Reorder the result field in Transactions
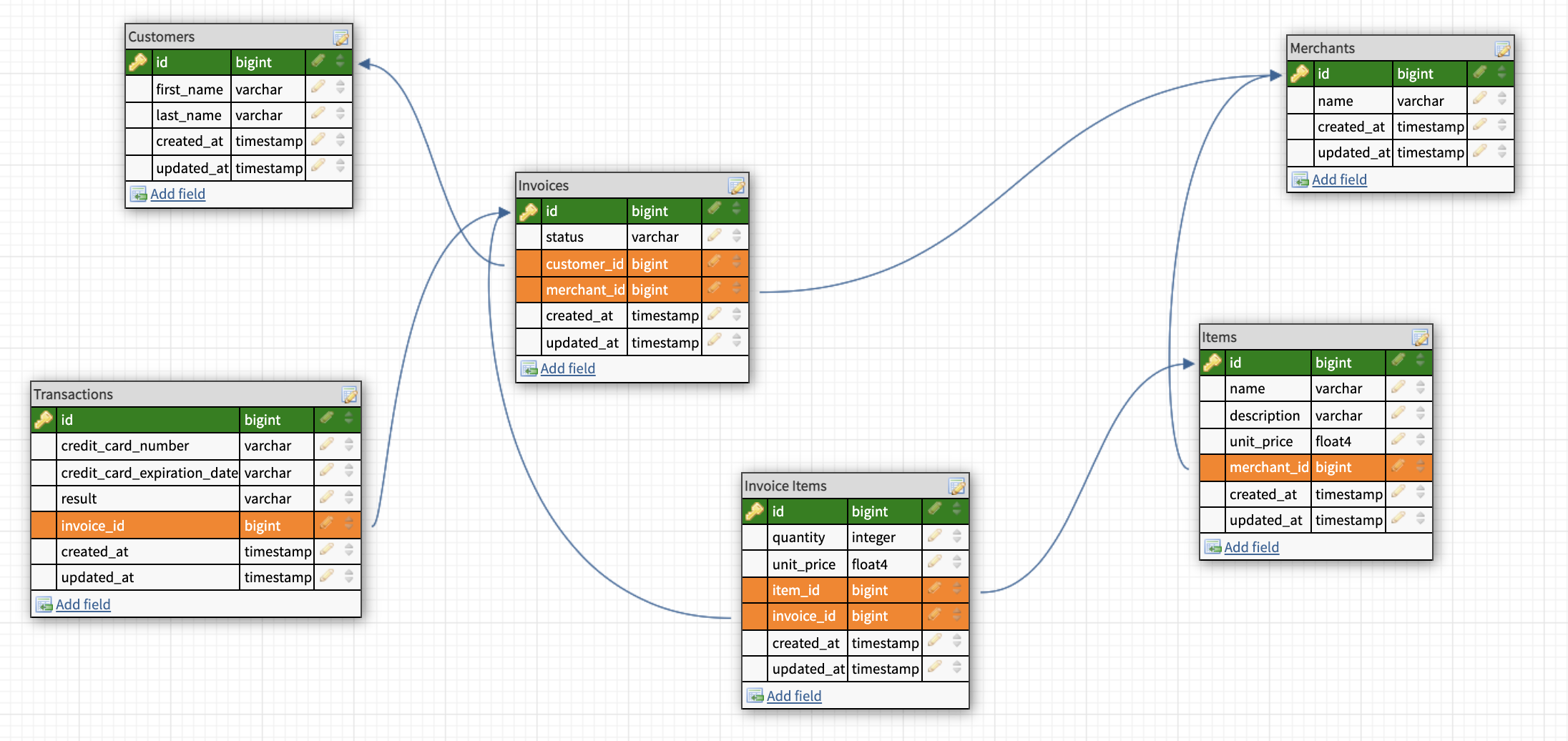1568x741 pixels. click(349, 497)
